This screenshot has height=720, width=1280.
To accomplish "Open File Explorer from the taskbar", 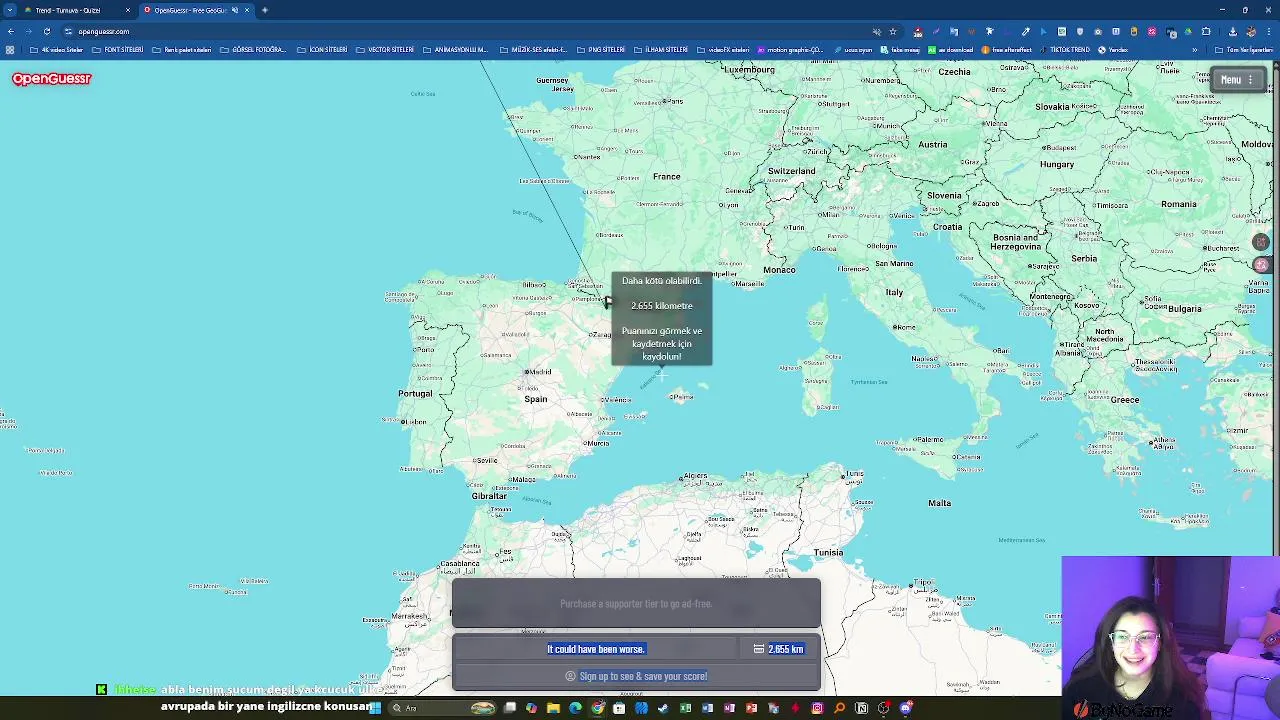I will click(553, 708).
